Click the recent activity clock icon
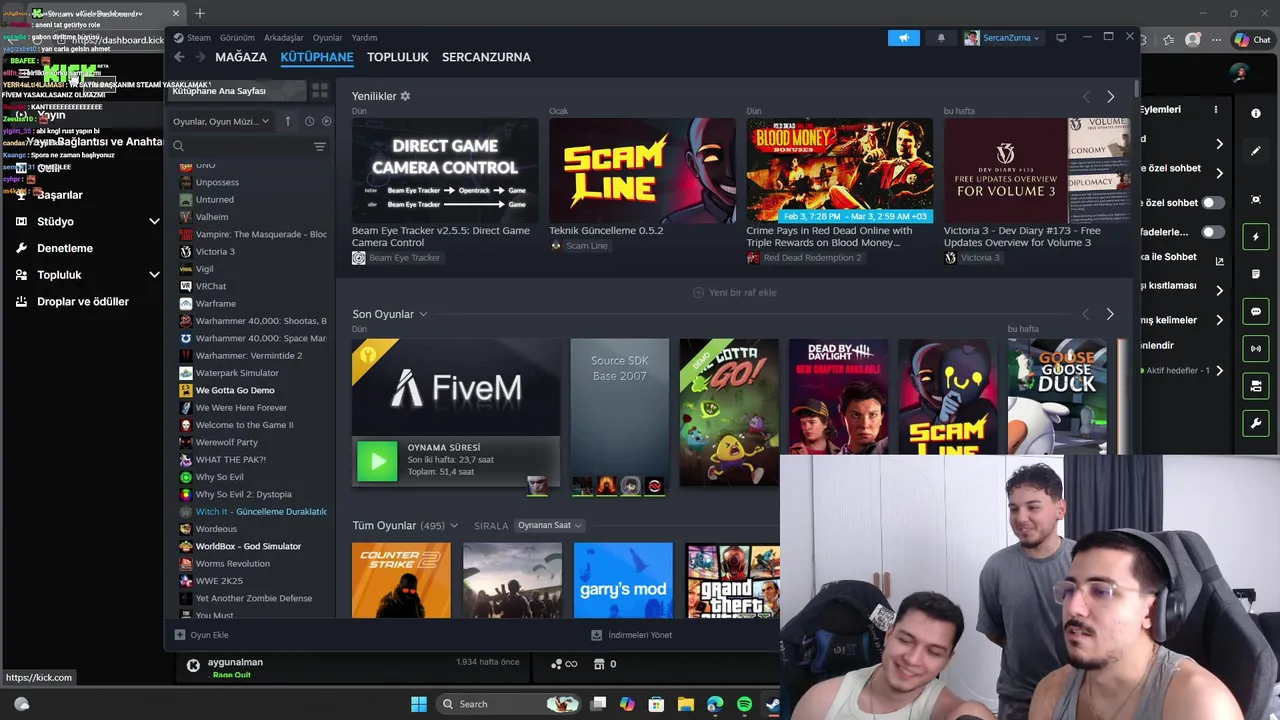This screenshot has height=720, width=1280. click(309, 121)
